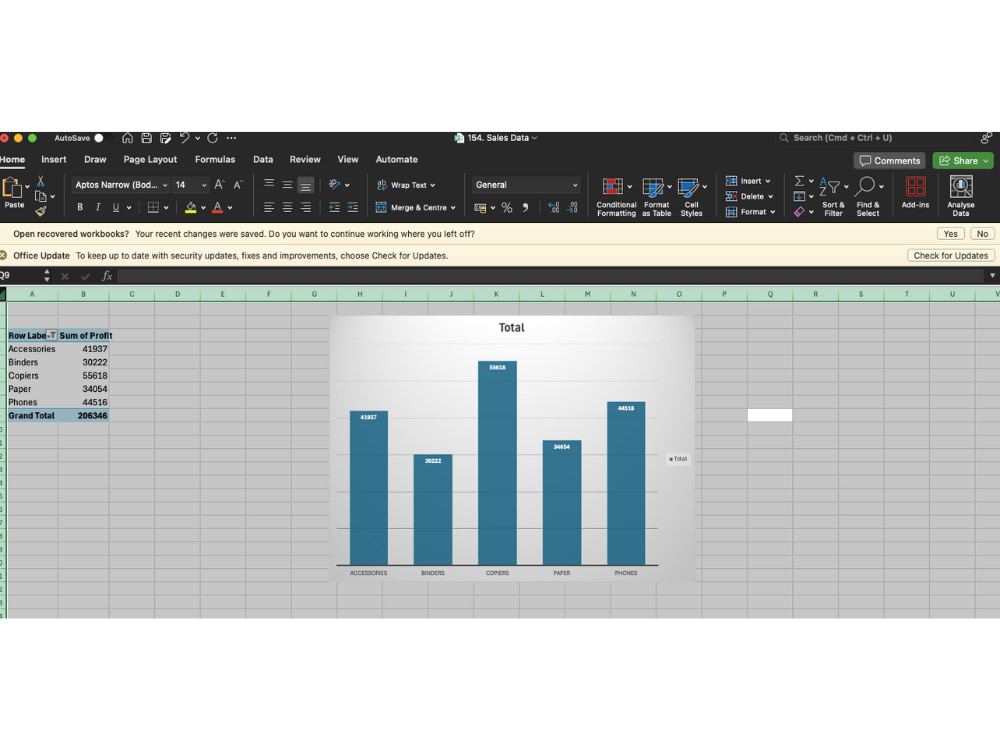
Task: Switch to the Draw tab
Action: pos(95,159)
